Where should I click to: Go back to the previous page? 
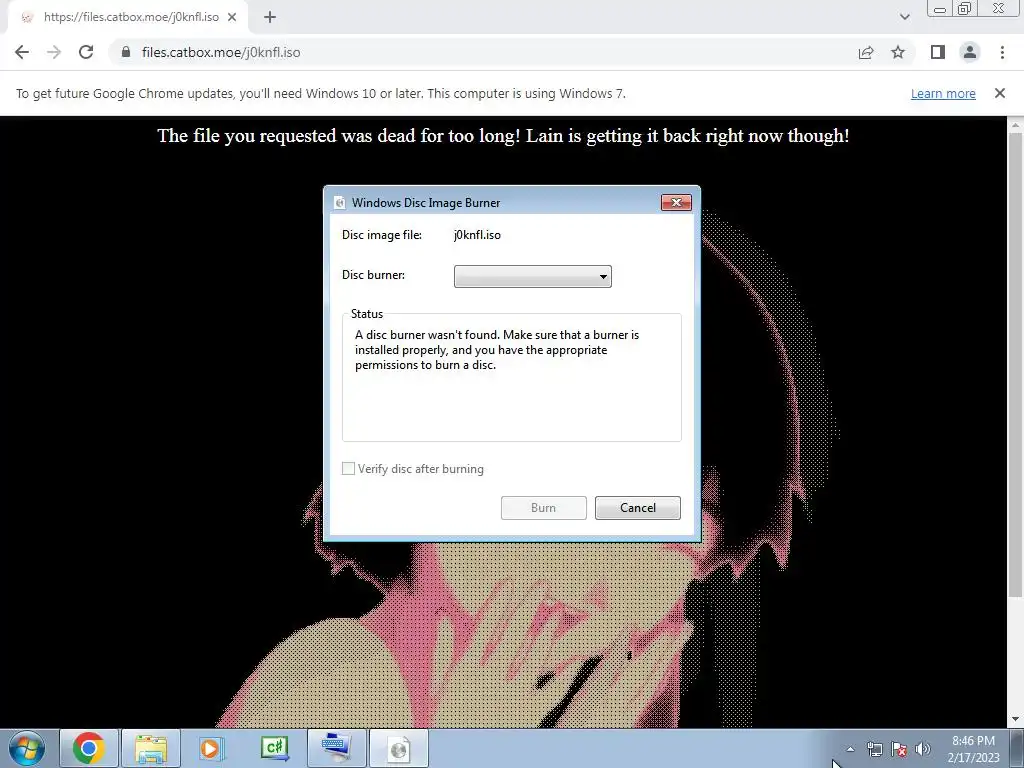click(22, 52)
